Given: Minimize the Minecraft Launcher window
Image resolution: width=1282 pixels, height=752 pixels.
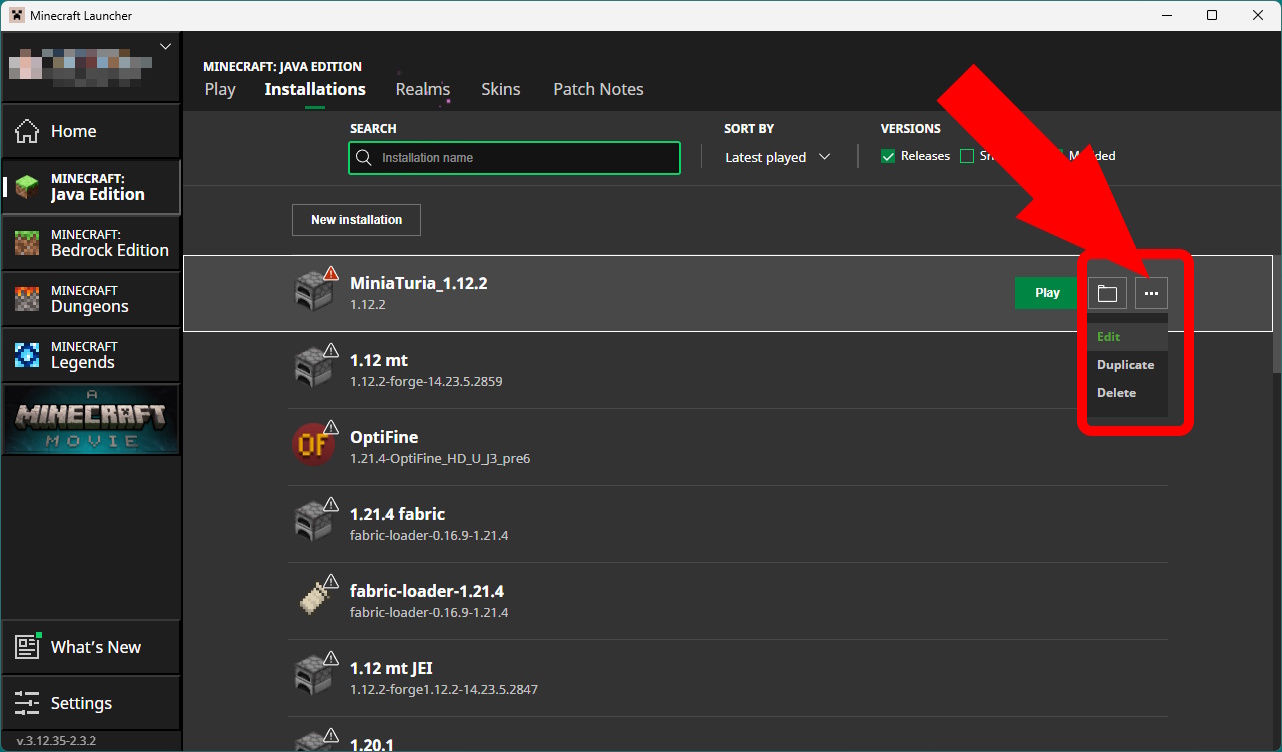Looking at the screenshot, I should (1166, 15).
